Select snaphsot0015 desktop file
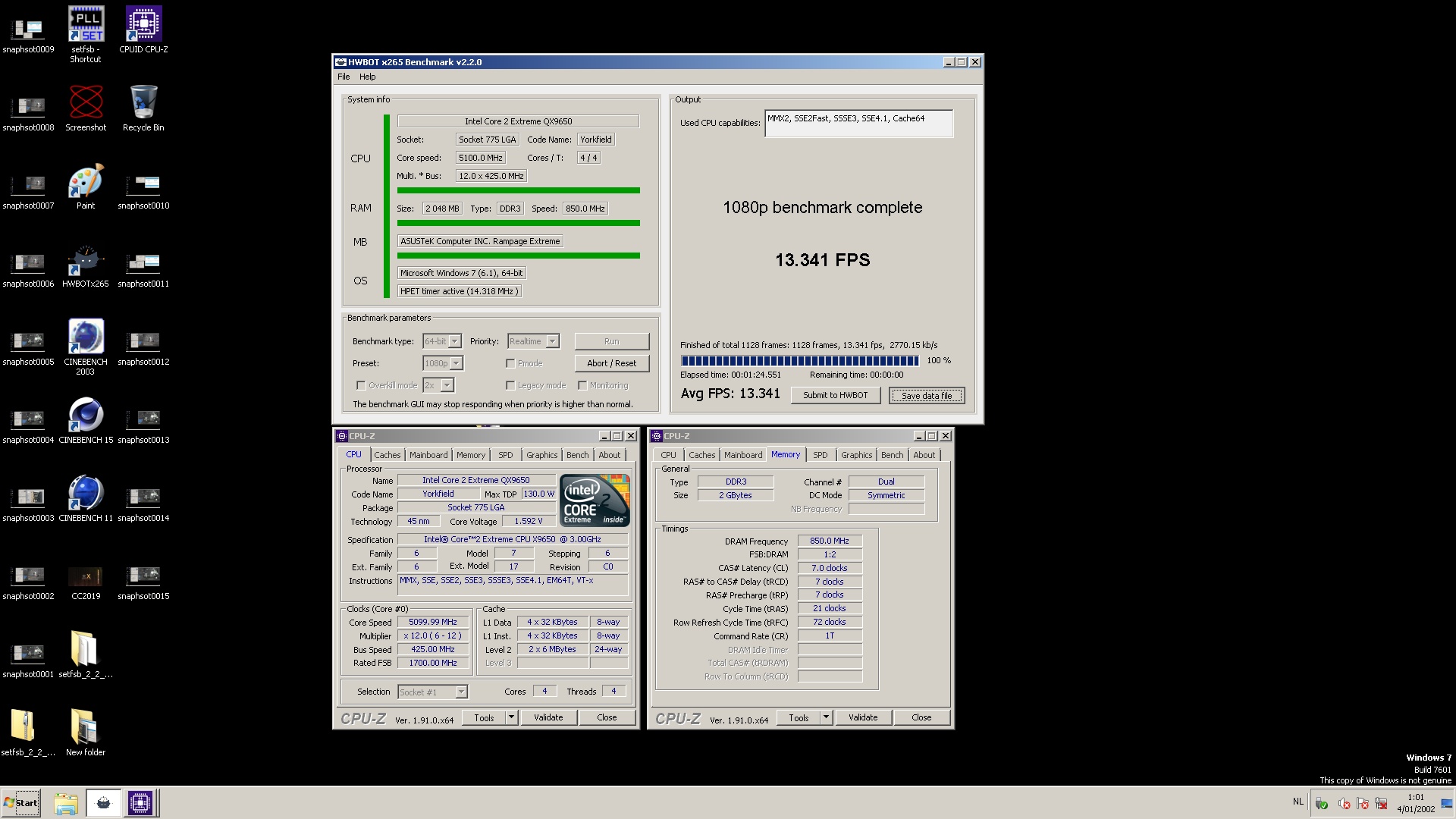 143,581
